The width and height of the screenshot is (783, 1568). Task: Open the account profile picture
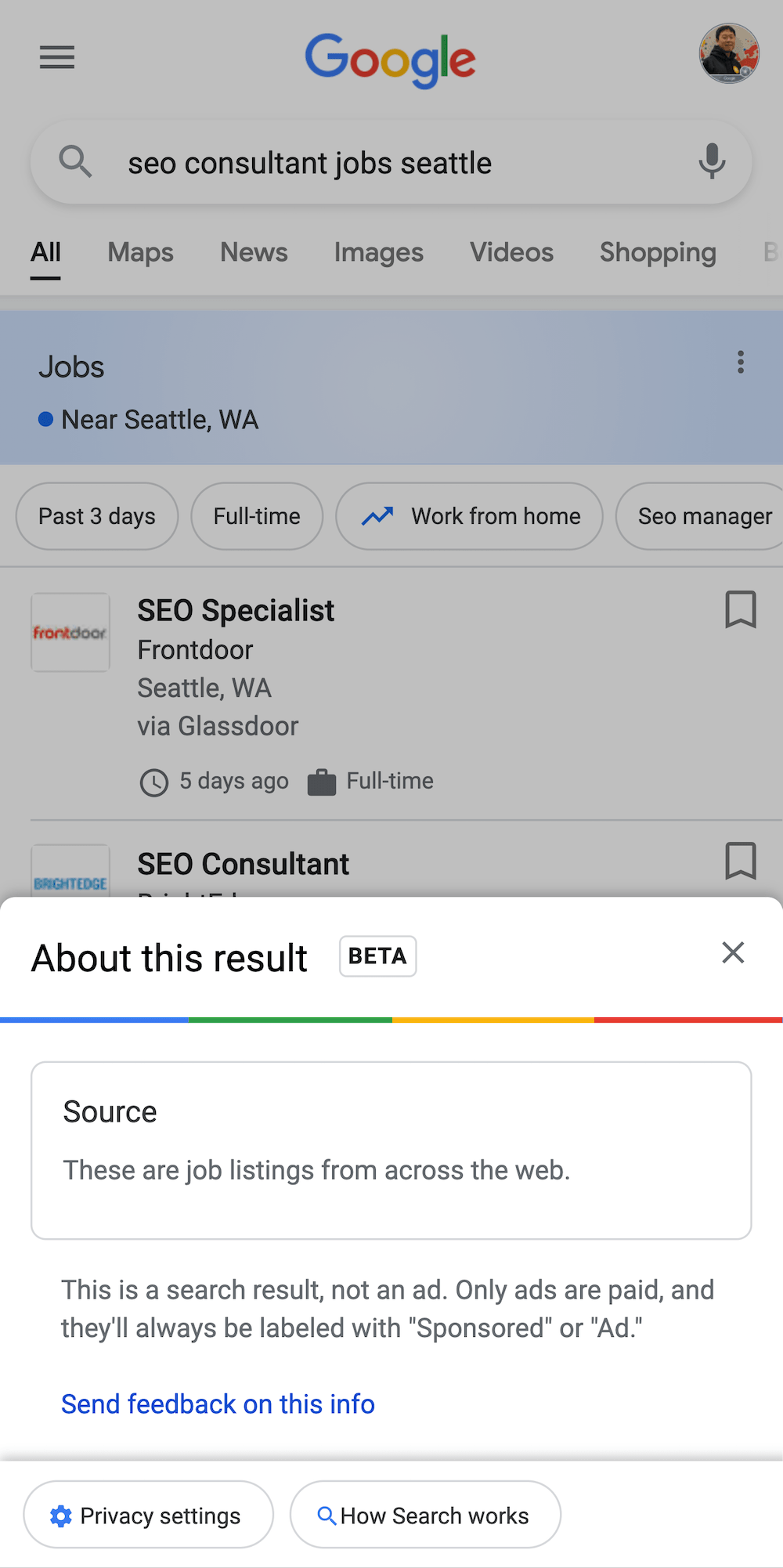point(729,53)
